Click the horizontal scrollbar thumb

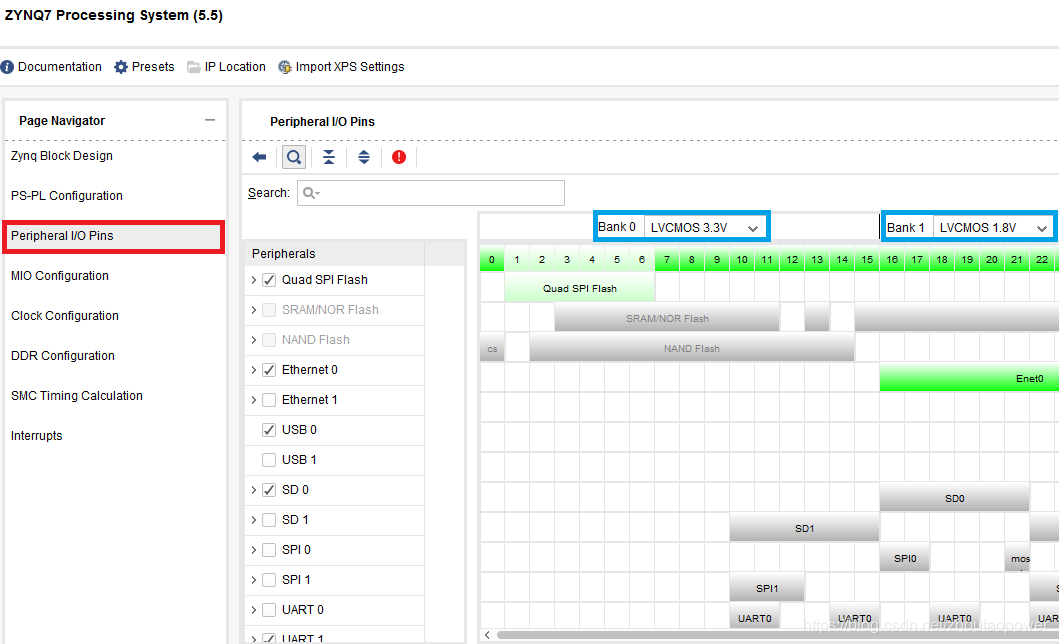coord(777,635)
